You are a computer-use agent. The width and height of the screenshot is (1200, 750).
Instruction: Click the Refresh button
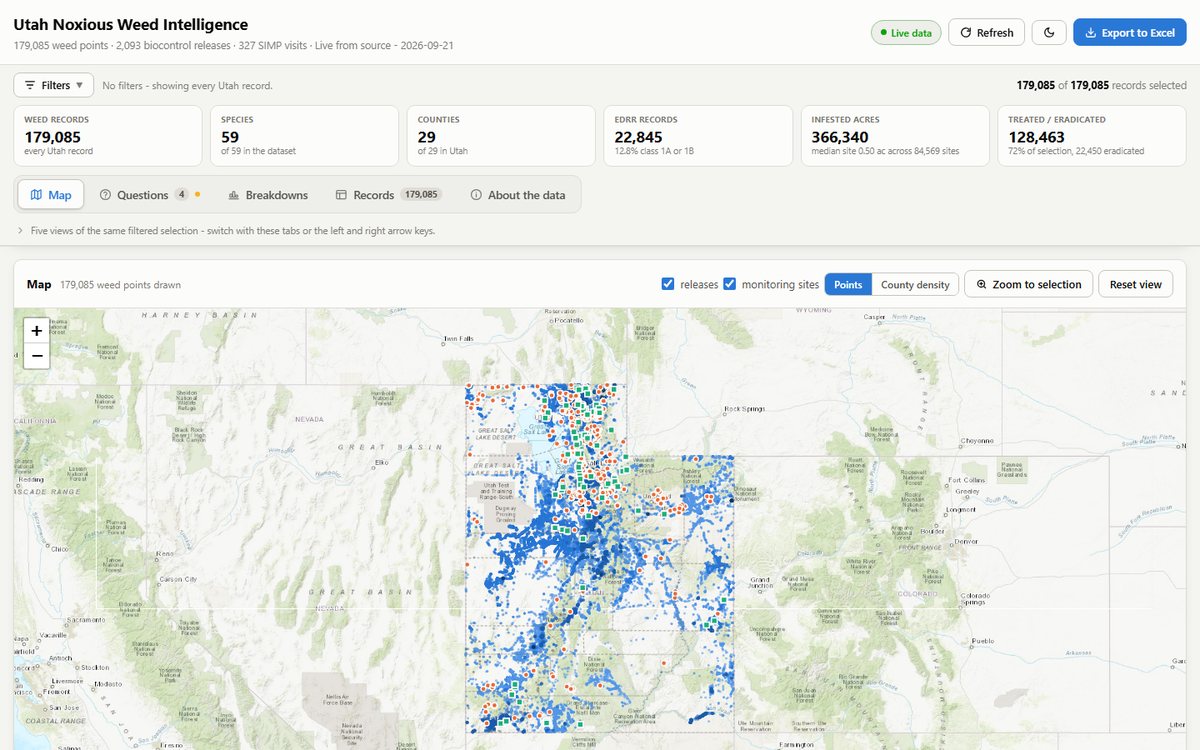[986, 32]
